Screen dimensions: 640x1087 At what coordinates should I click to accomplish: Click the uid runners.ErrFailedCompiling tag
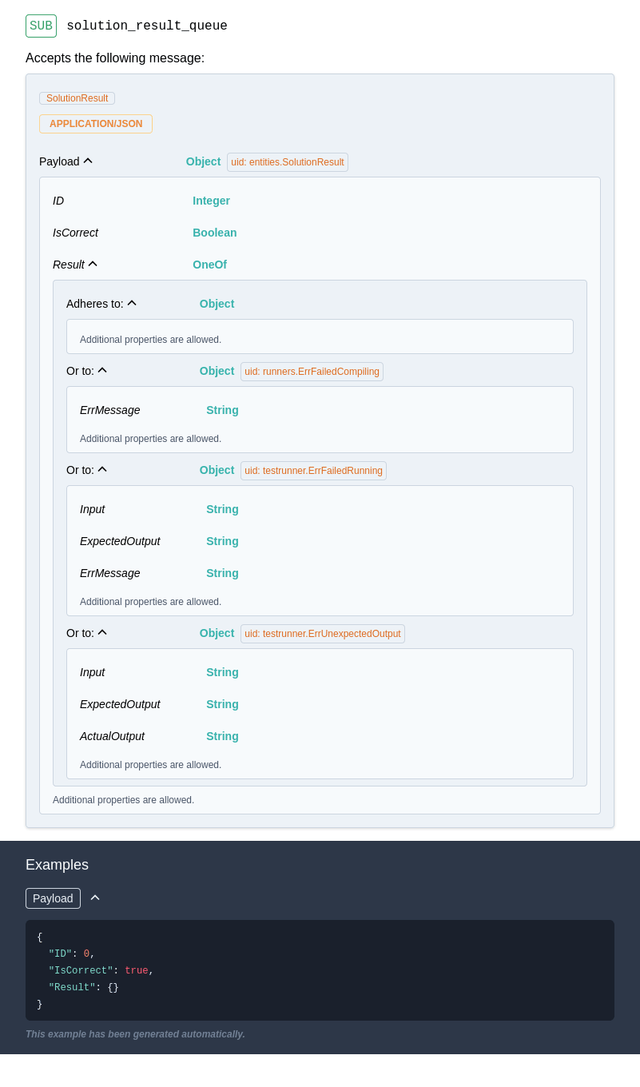pos(312,372)
